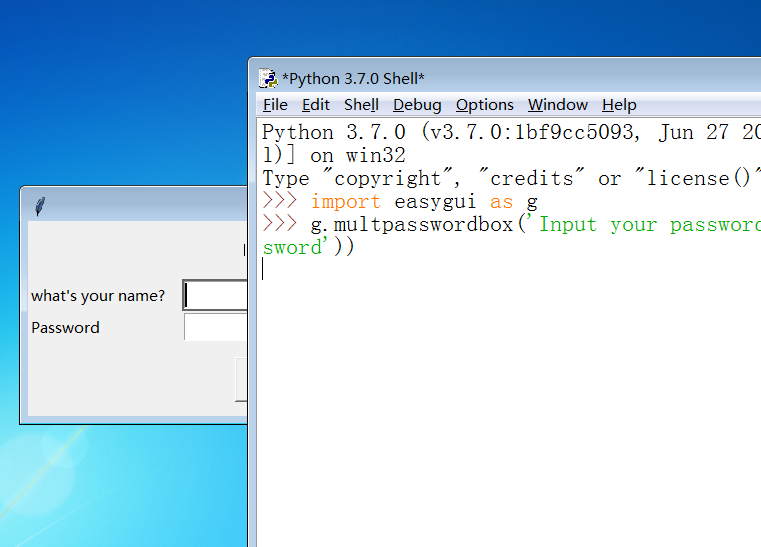Focus the Password input field
Image resolution: width=761 pixels, height=547 pixels.
(x=215, y=327)
